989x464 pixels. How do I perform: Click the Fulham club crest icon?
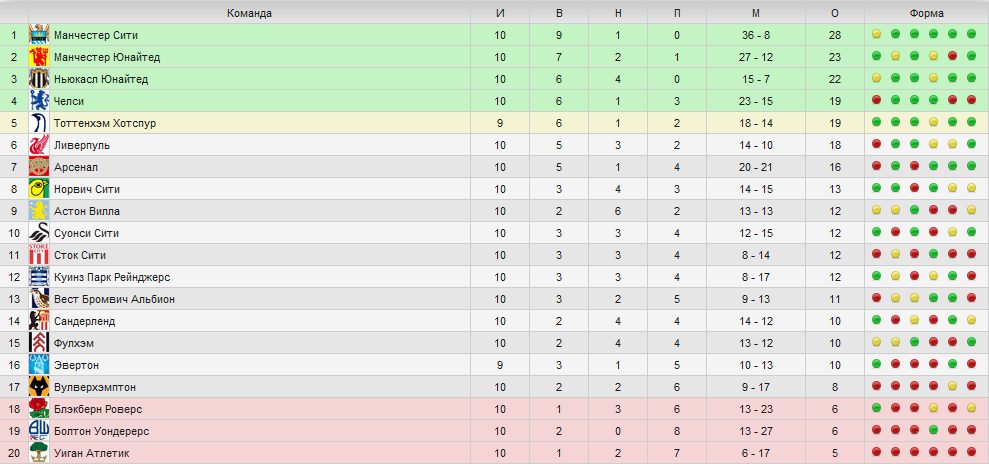coord(38,344)
